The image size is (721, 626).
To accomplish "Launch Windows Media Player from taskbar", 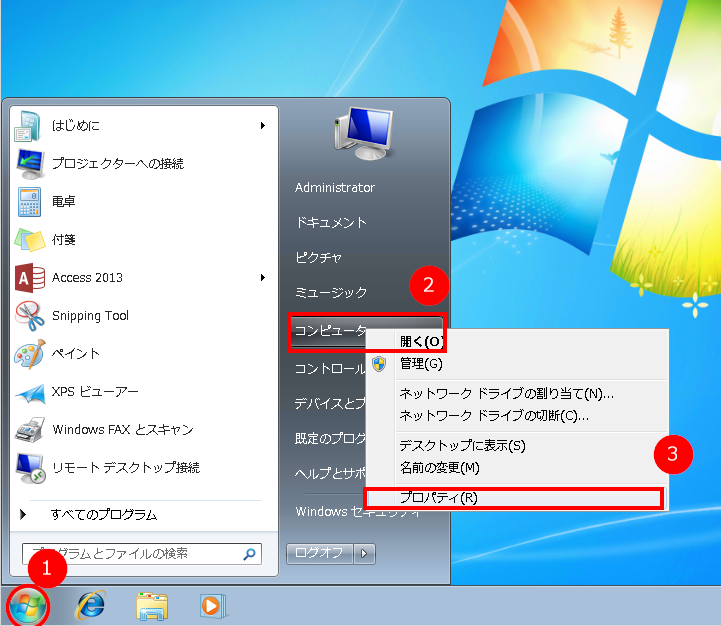I will point(212,606).
